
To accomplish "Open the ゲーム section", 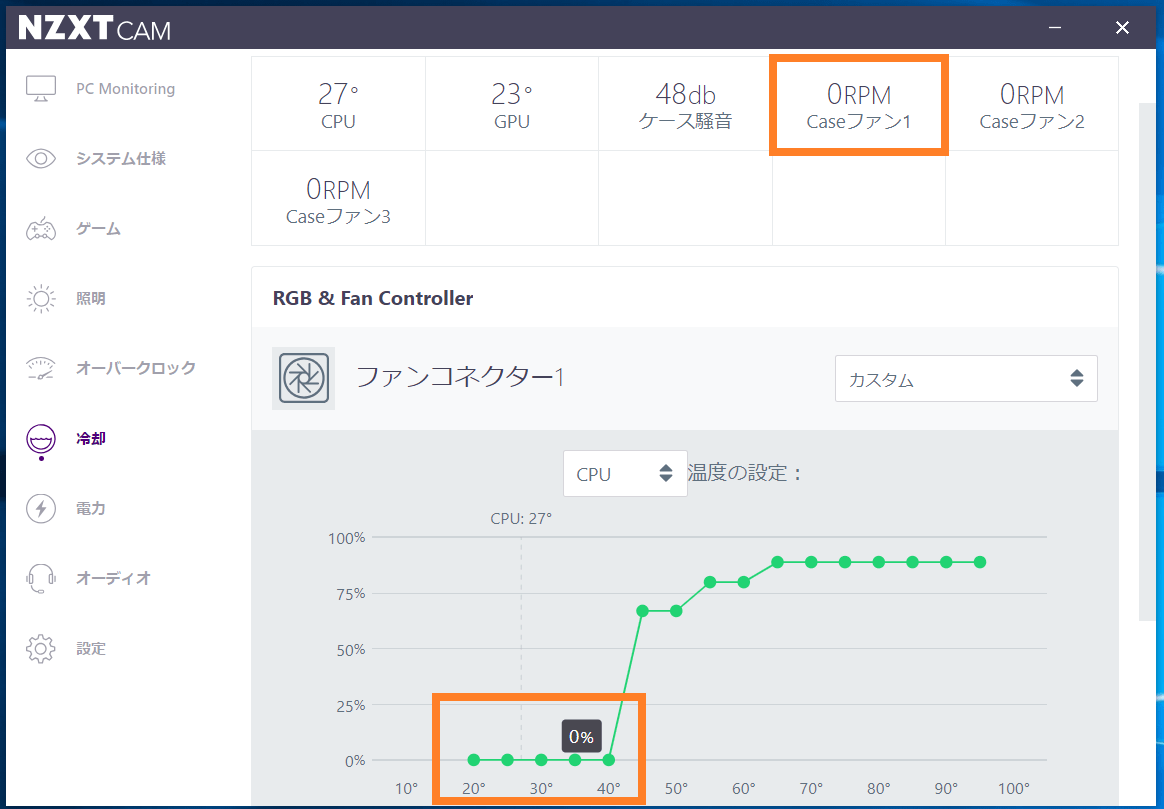I will pos(98,229).
